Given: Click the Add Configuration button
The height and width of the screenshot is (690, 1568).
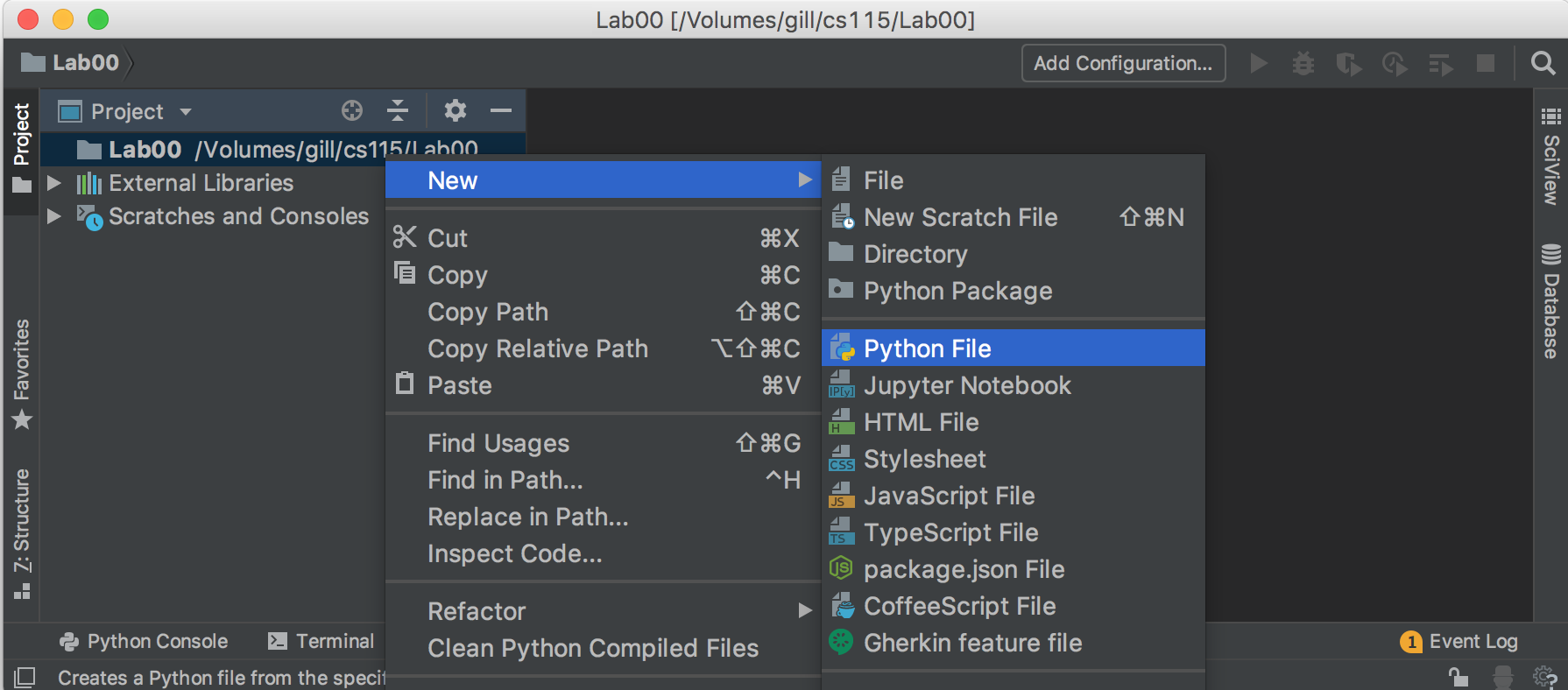Looking at the screenshot, I should 1122,63.
